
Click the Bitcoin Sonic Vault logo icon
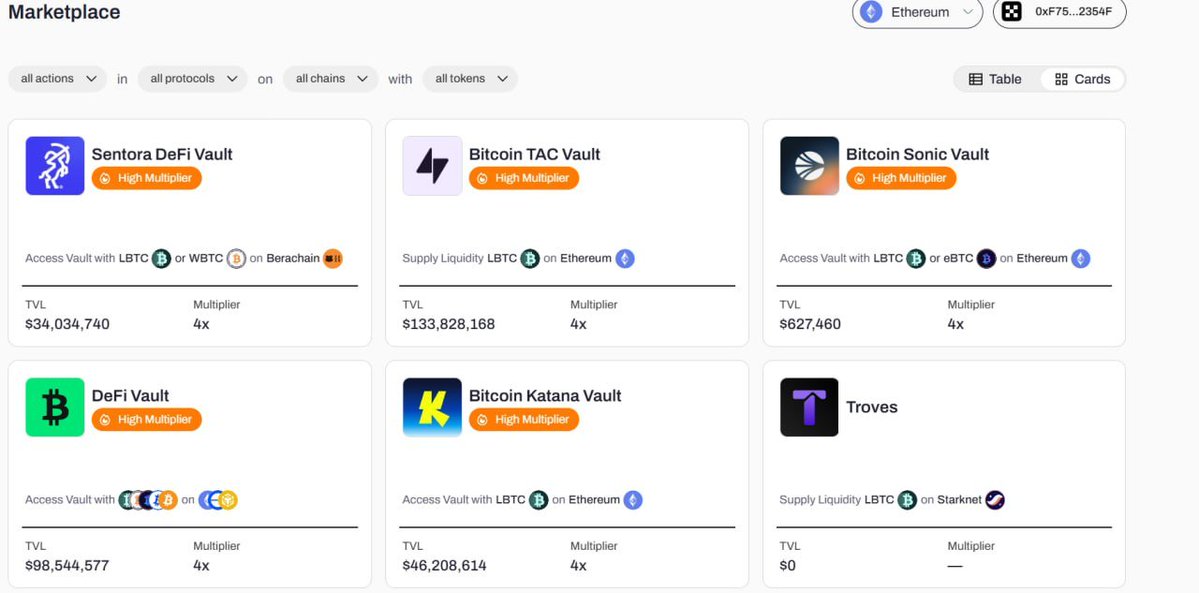[809, 166]
